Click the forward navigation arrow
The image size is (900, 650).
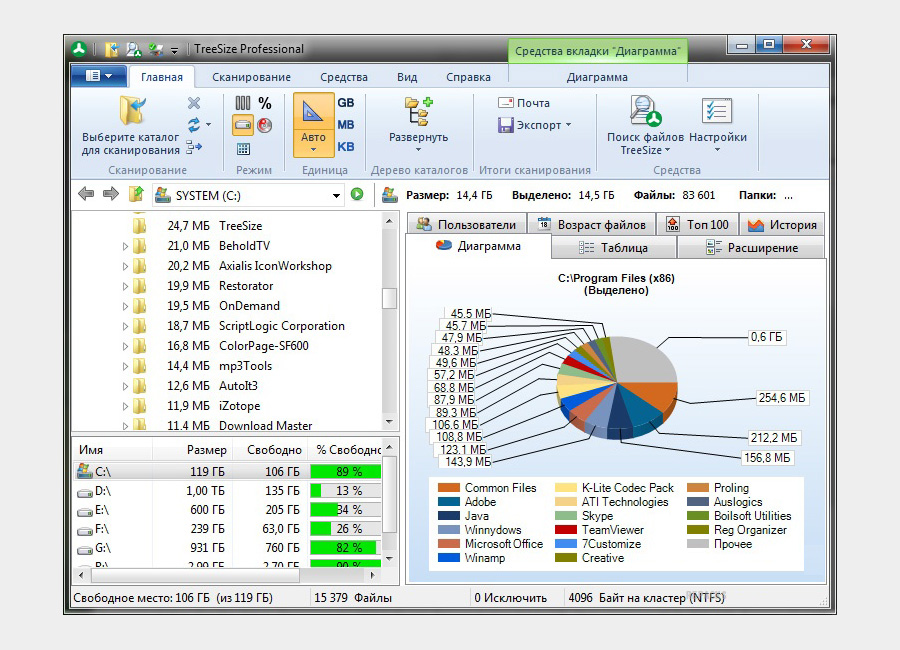click(111, 194)
